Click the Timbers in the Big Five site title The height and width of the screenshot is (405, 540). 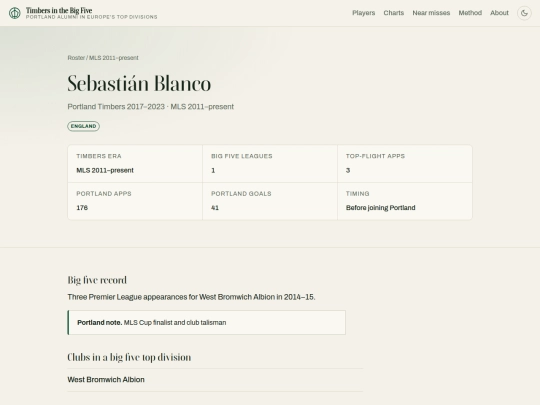tap(59, 10)
